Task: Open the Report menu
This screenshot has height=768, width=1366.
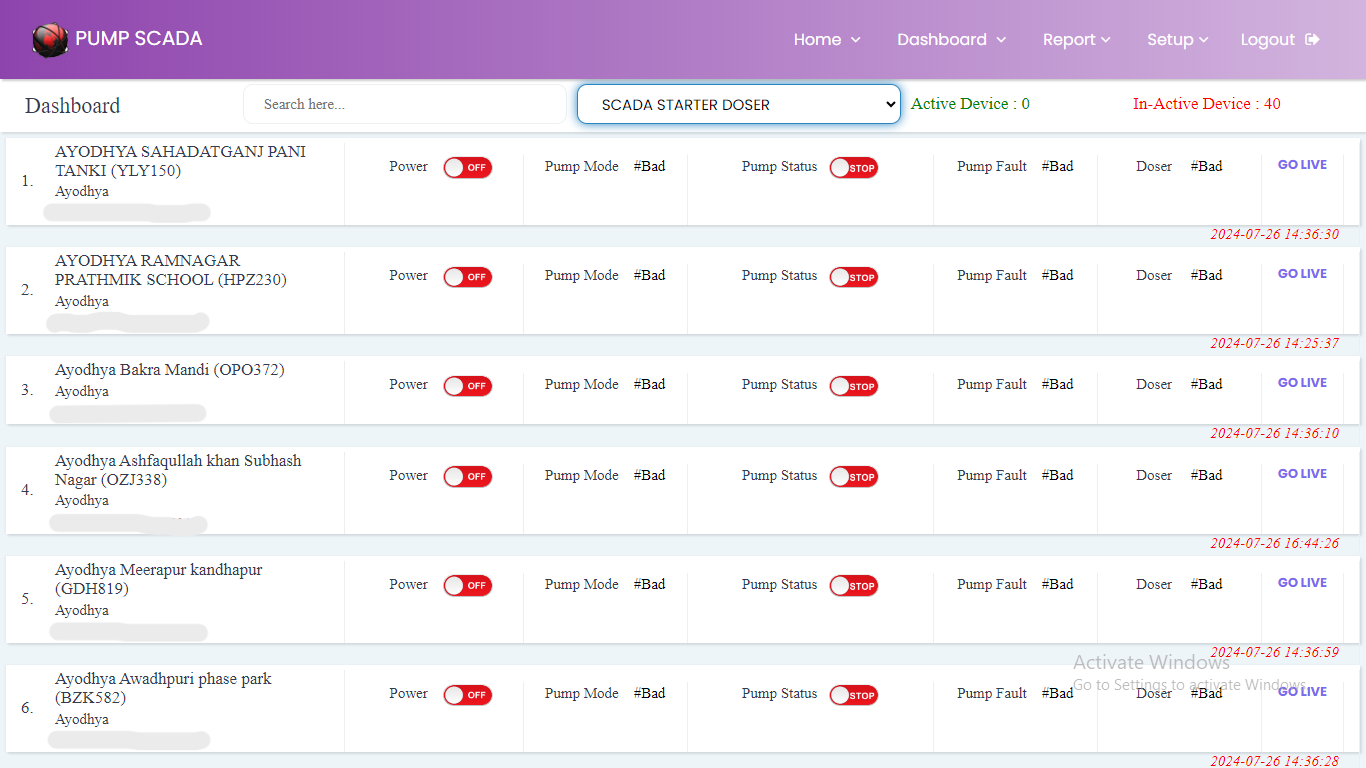Action: tap(1076, 40)
